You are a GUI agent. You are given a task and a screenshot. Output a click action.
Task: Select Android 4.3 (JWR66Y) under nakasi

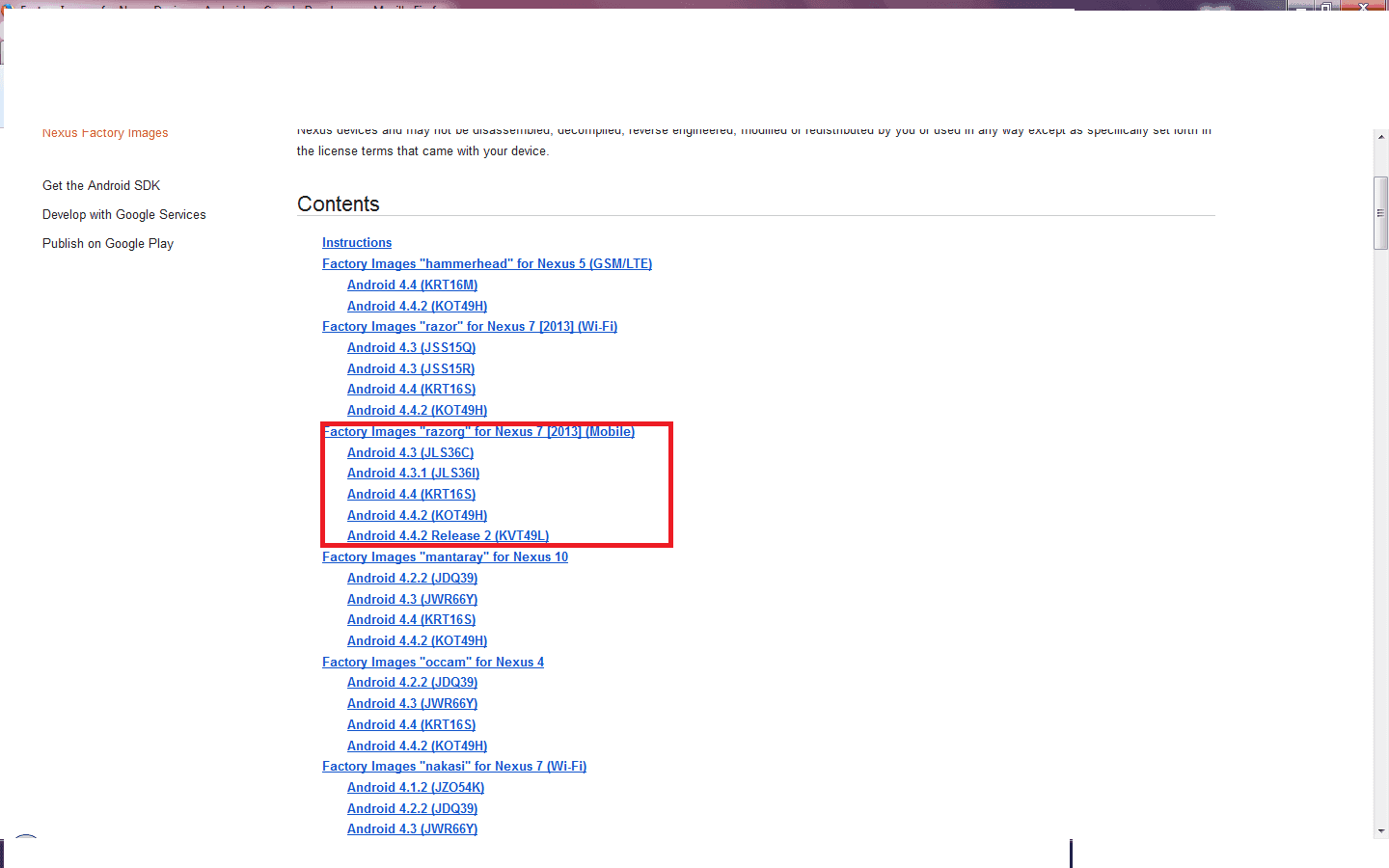pyautogui.click(x=413, y=828)
